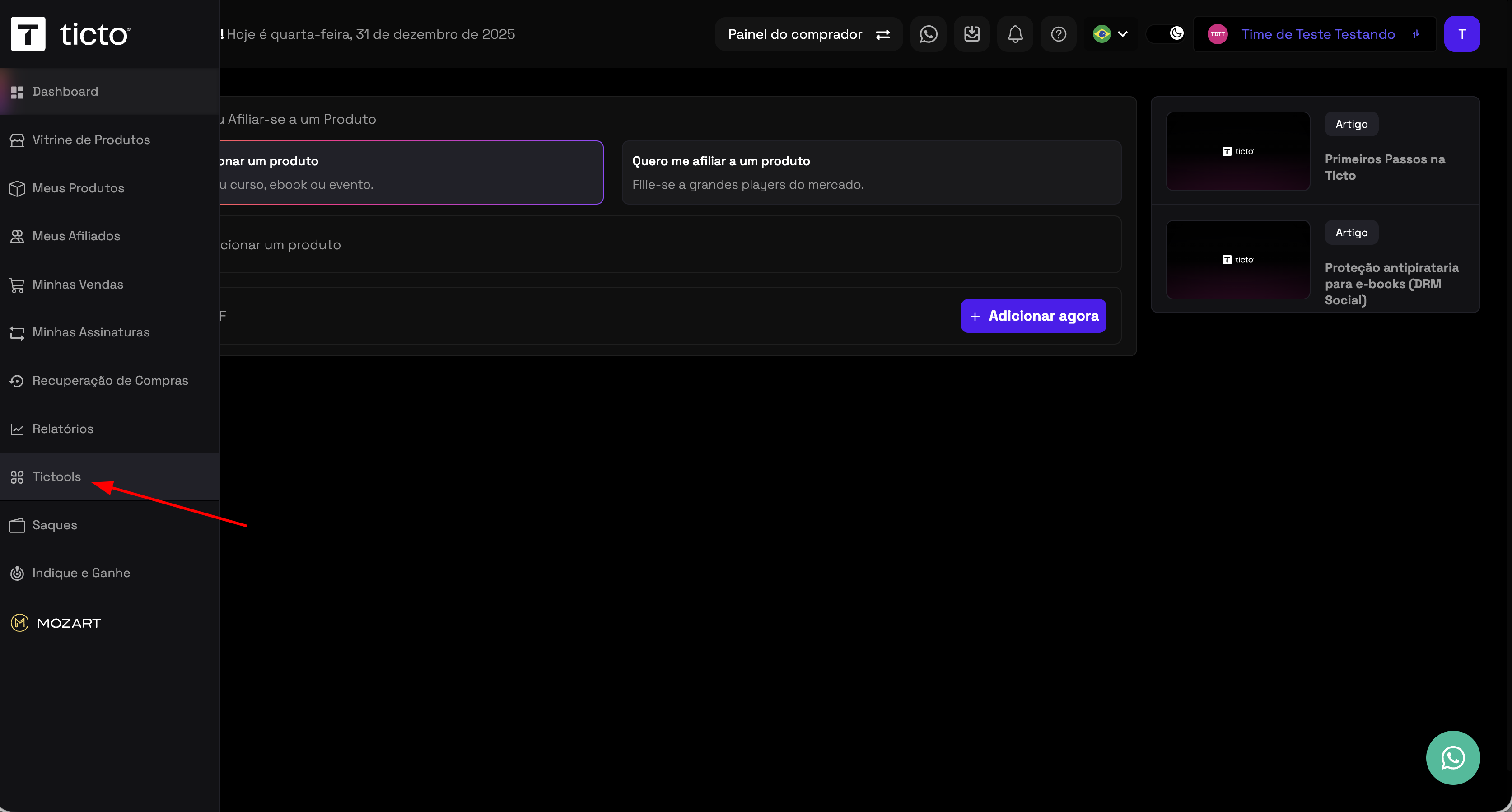Open the floating green WhatsApp chat button

click(x=1453, y=757)
